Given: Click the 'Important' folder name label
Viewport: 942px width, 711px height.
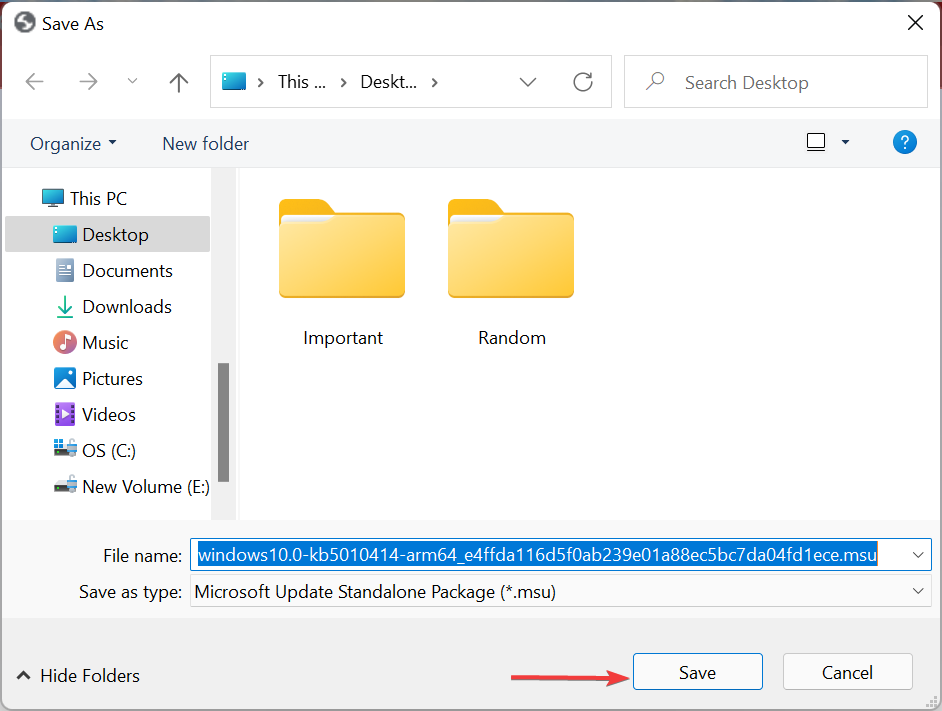Looking at the screenshot, I should point(343,338).
